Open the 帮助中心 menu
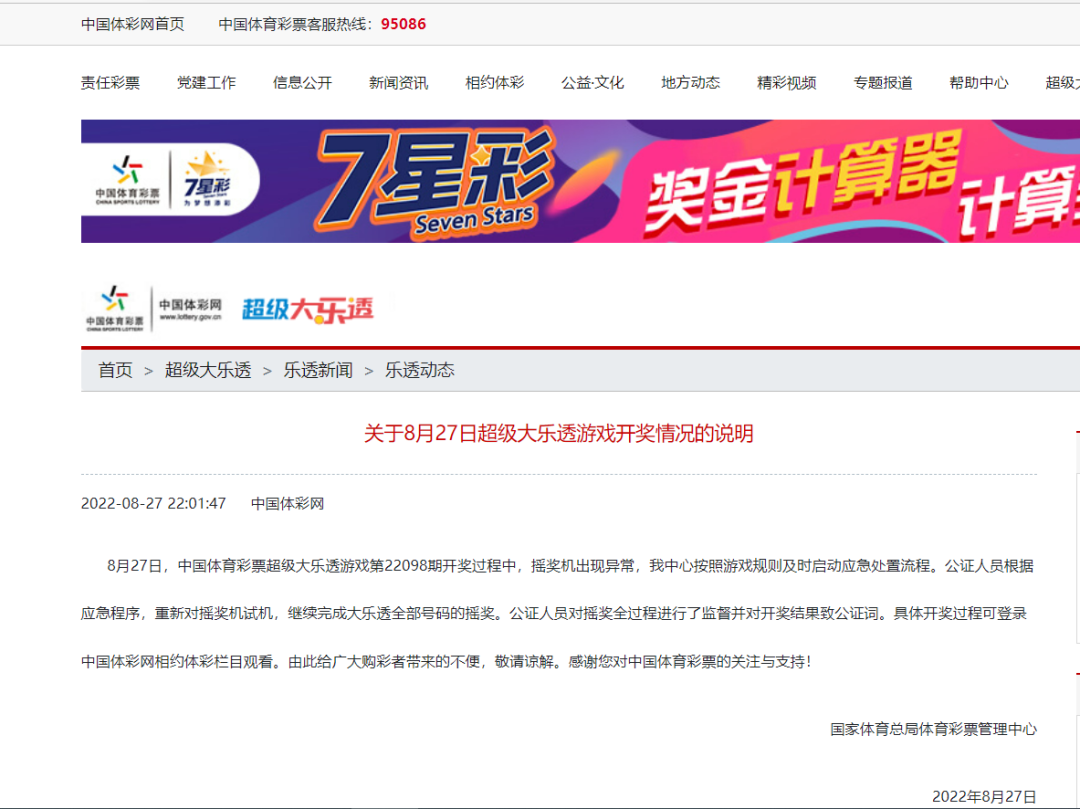Viewport: 1080px width, 809px height. tap(979, 83)
